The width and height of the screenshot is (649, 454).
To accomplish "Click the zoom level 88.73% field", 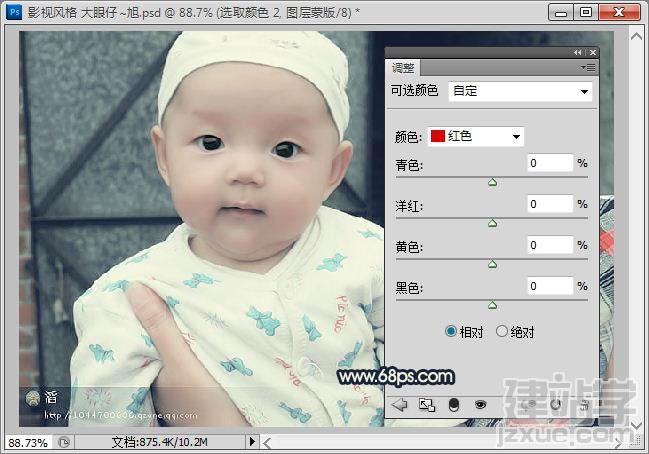I will click(28, 443).
